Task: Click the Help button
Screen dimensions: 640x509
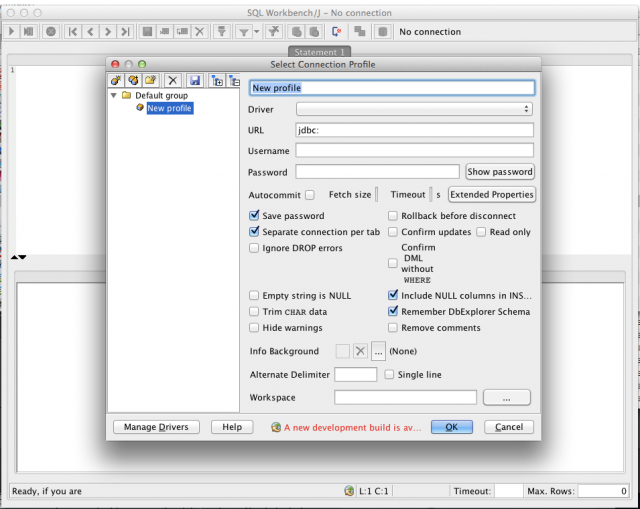Action: (x=232, y=427)
